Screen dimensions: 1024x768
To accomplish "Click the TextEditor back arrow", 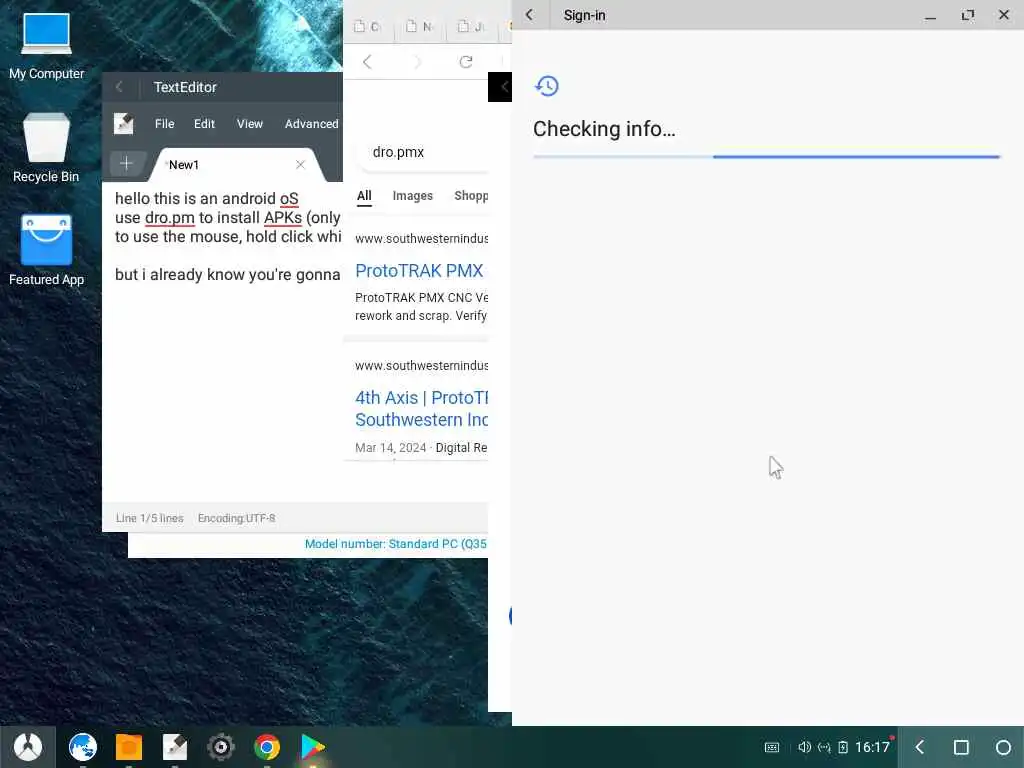I will 120,87.
